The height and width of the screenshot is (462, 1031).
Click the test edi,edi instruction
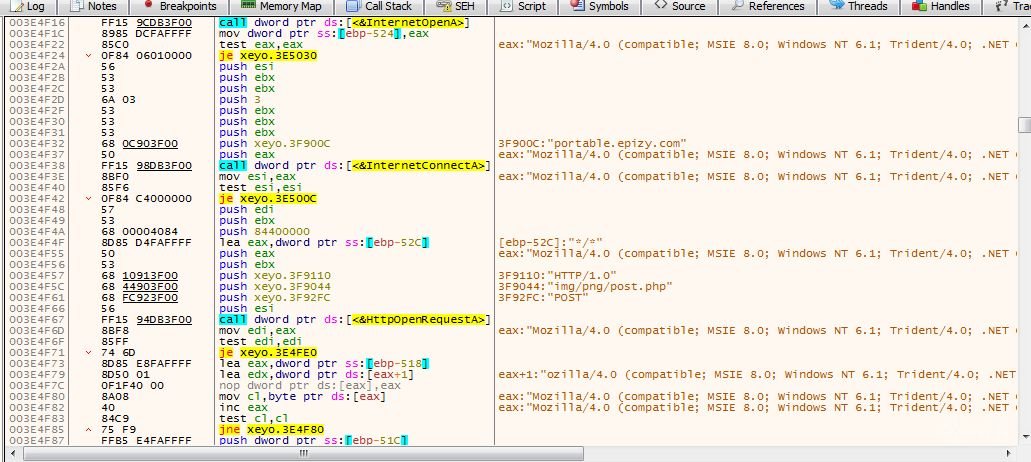(x=261, y=341)
